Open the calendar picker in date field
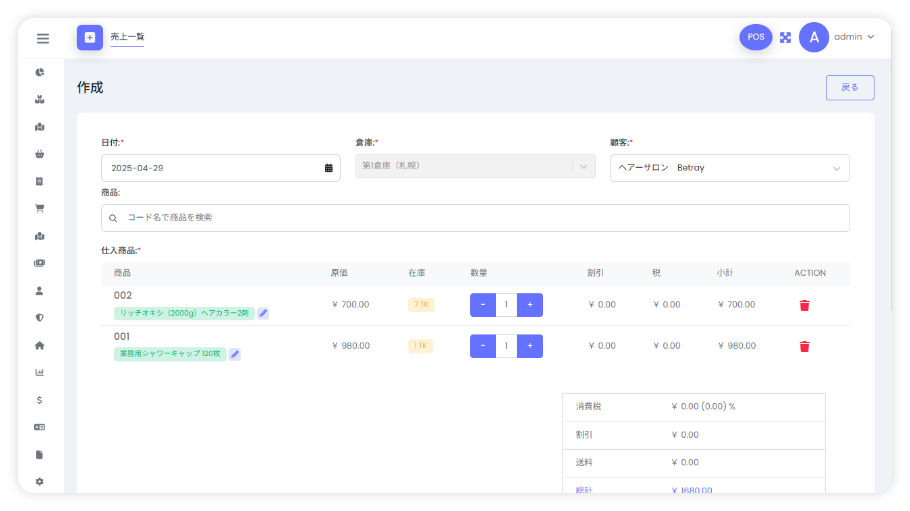Image resolution: width=910 pixels, height=511 pixels. pyautogui.click(x=328, y=168)
